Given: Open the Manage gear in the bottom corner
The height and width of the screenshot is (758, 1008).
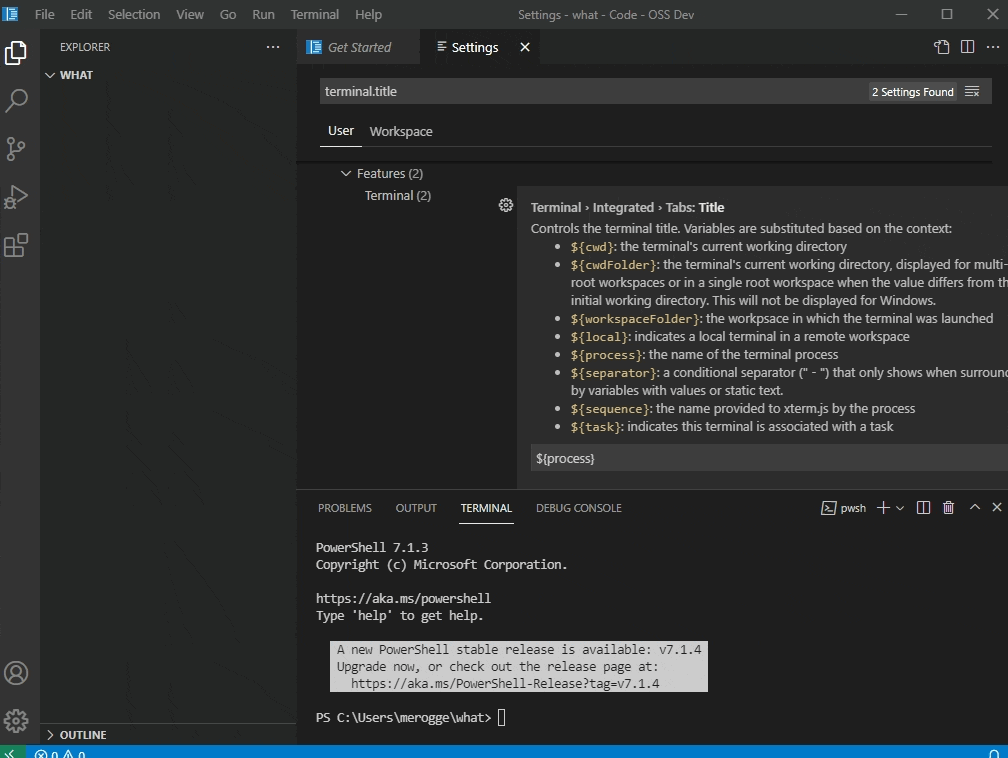Looking at the screenshot, I should click(16, 720).
